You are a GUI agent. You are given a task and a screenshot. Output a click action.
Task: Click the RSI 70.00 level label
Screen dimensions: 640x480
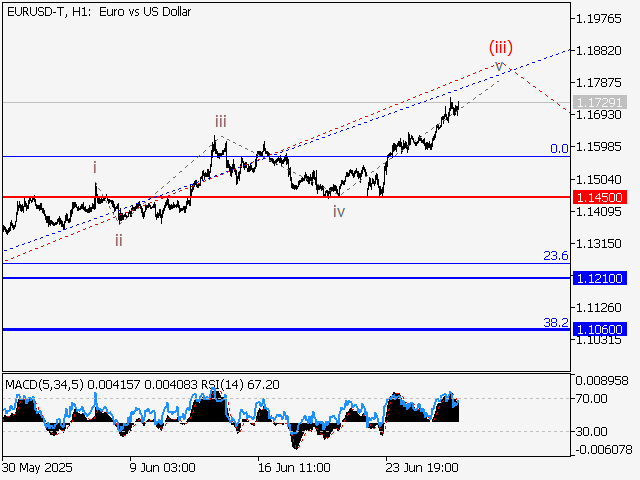590,398
